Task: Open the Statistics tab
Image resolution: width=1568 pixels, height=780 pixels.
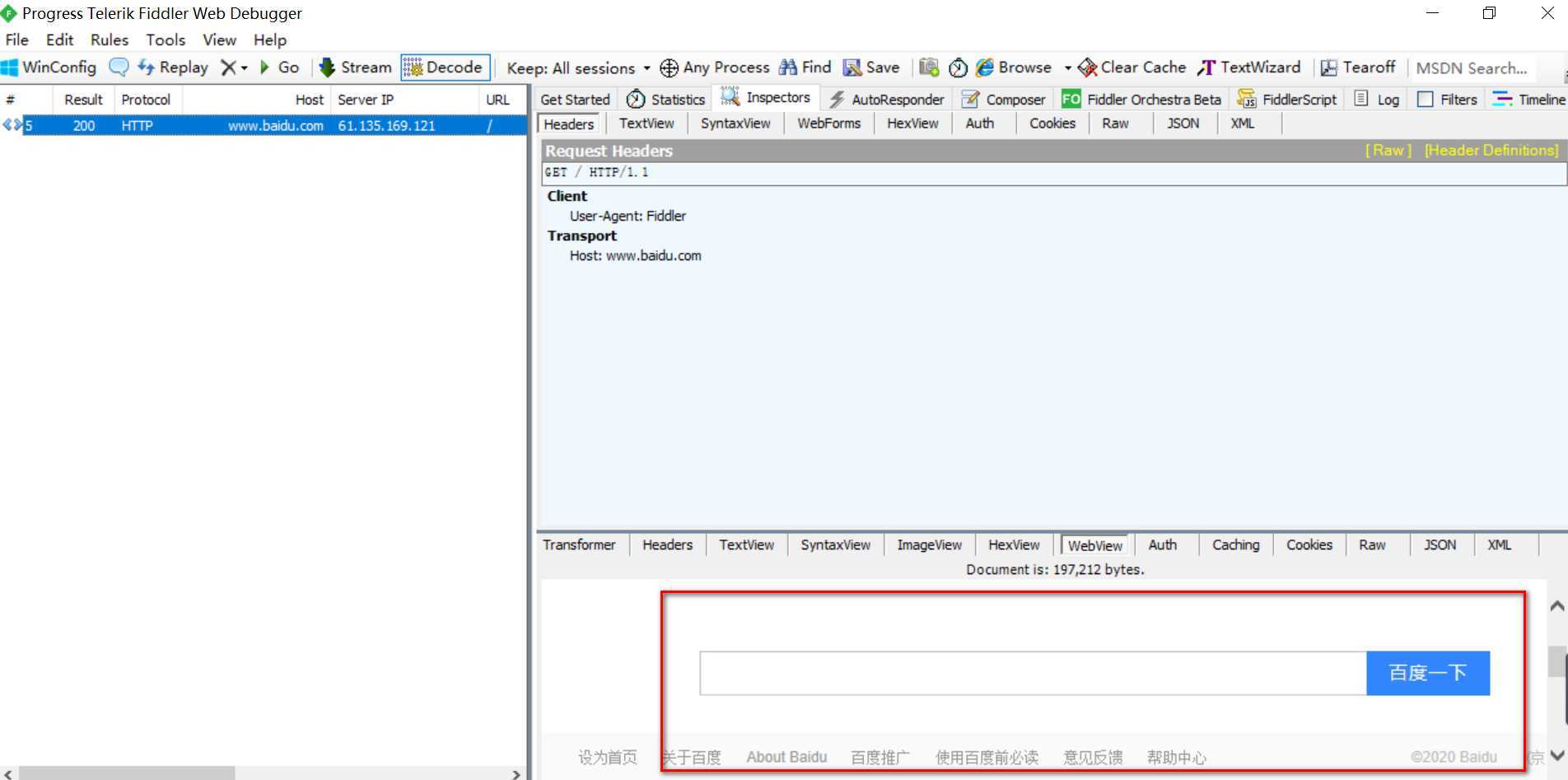Action: tap(666, 100)
